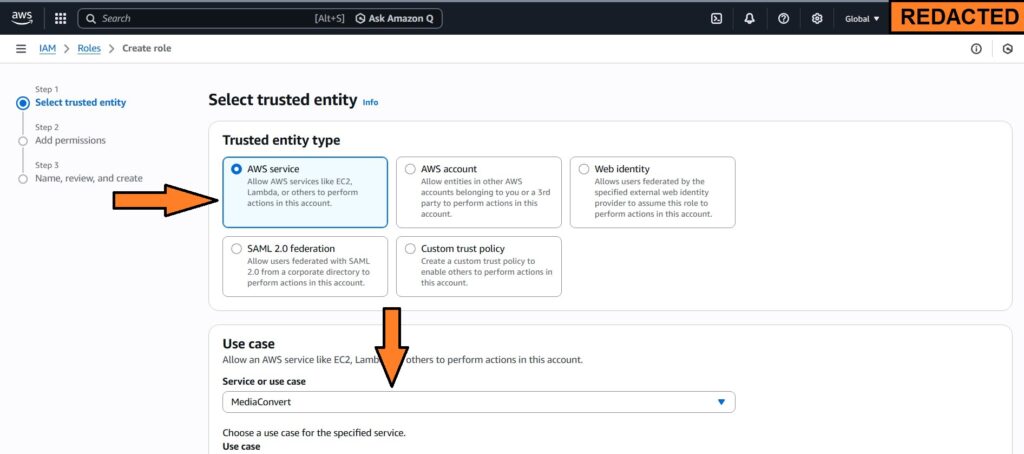Click Info link beside Select trusted entity
Viewport: 1024px width, 454px height.
pos(370,102)
